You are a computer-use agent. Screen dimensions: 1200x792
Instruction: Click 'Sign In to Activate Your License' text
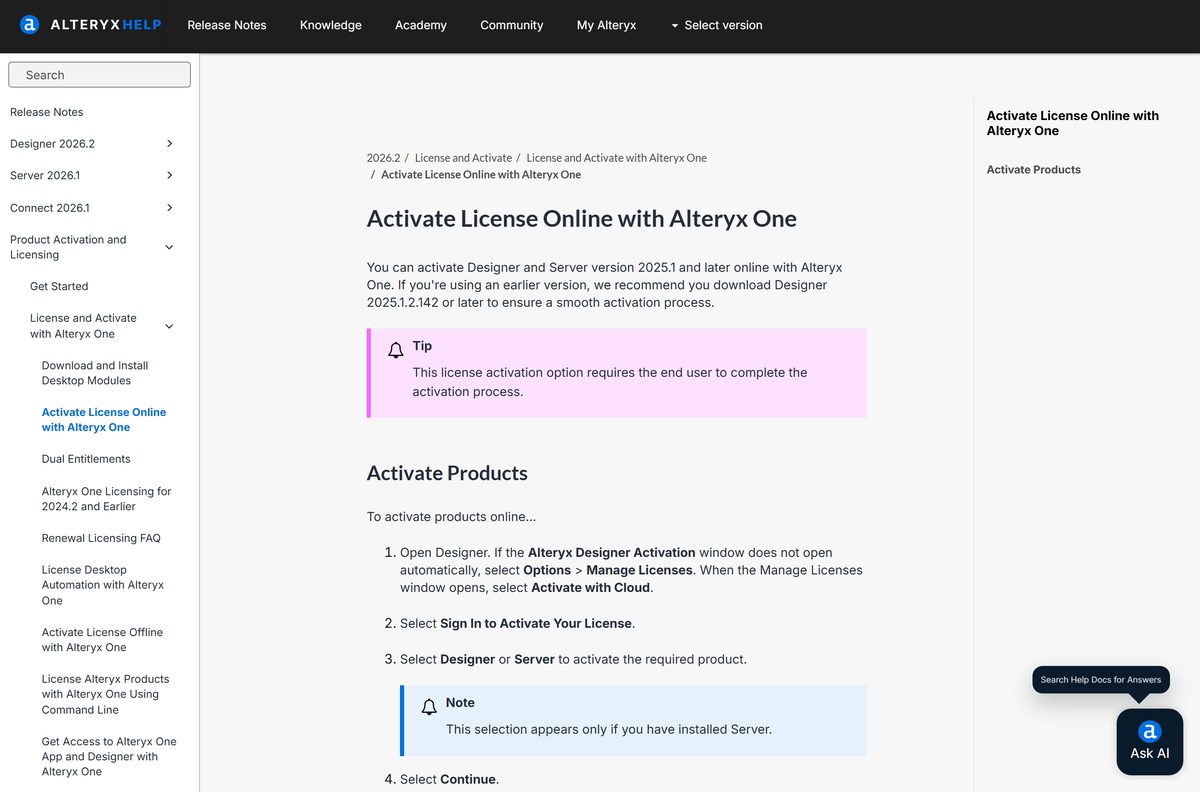pos(536,623)
